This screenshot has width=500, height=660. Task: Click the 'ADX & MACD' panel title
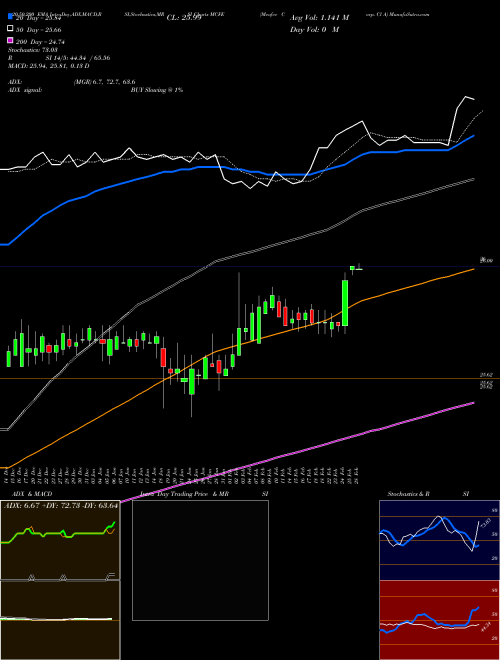32,494
